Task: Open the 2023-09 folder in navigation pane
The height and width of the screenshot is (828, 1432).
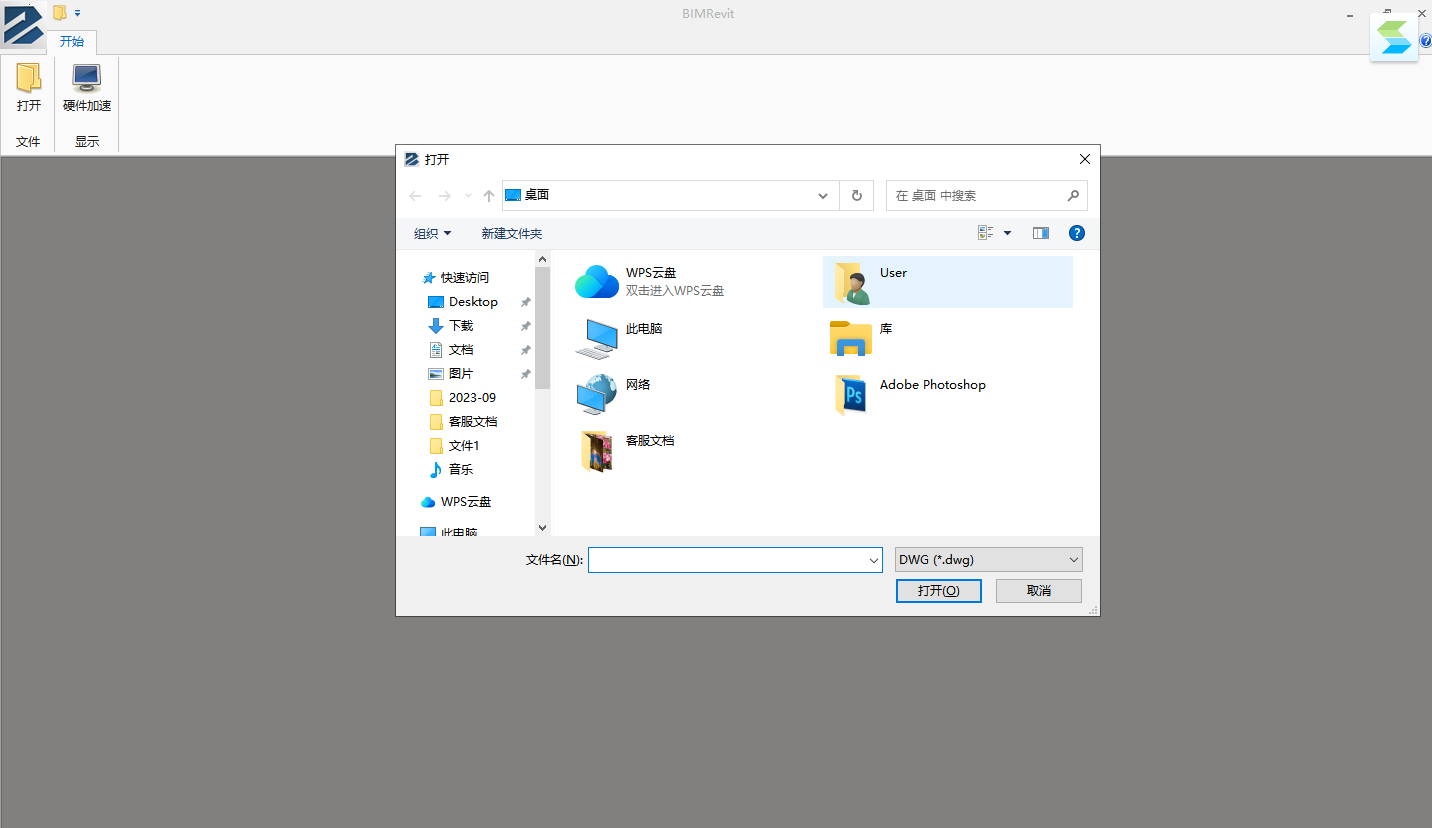Action: click(x=472, y=398)
